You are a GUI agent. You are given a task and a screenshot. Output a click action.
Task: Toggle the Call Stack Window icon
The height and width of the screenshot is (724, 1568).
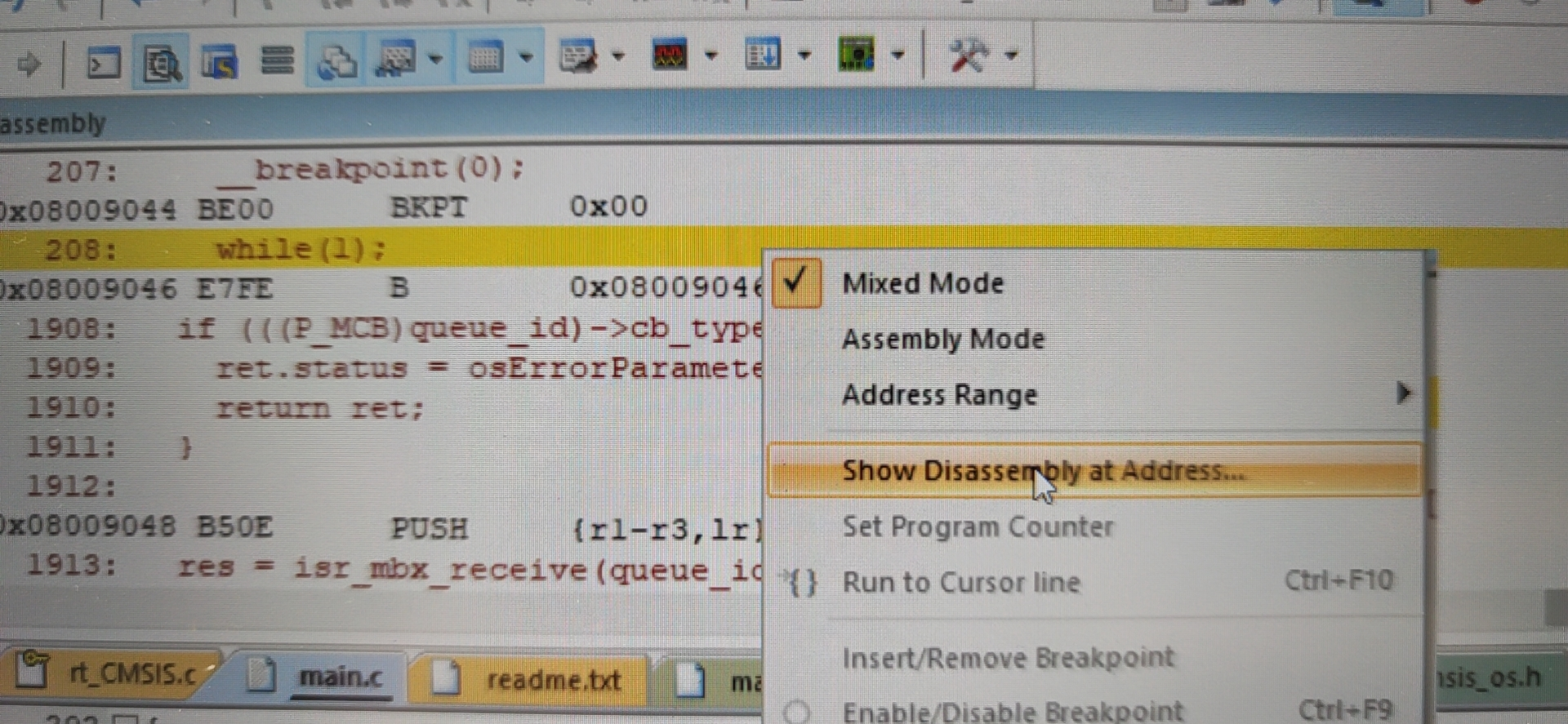click(336, 60)
